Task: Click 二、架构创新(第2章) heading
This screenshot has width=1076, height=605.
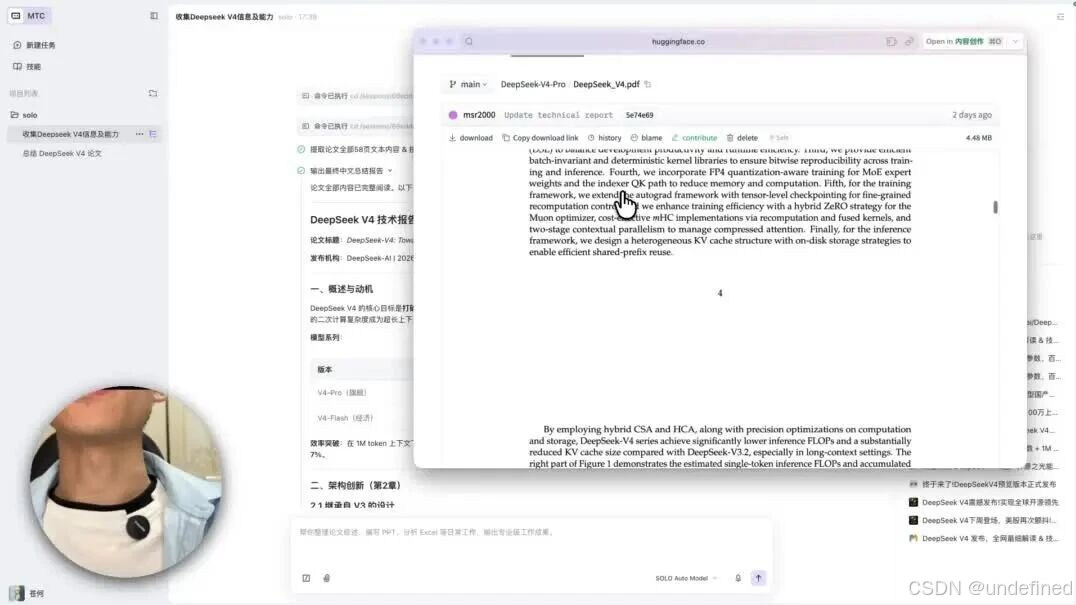Action: click(355, 485)
